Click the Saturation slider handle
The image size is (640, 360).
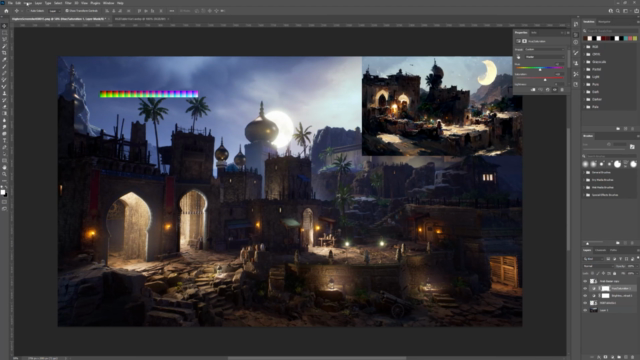click(545, 80)
